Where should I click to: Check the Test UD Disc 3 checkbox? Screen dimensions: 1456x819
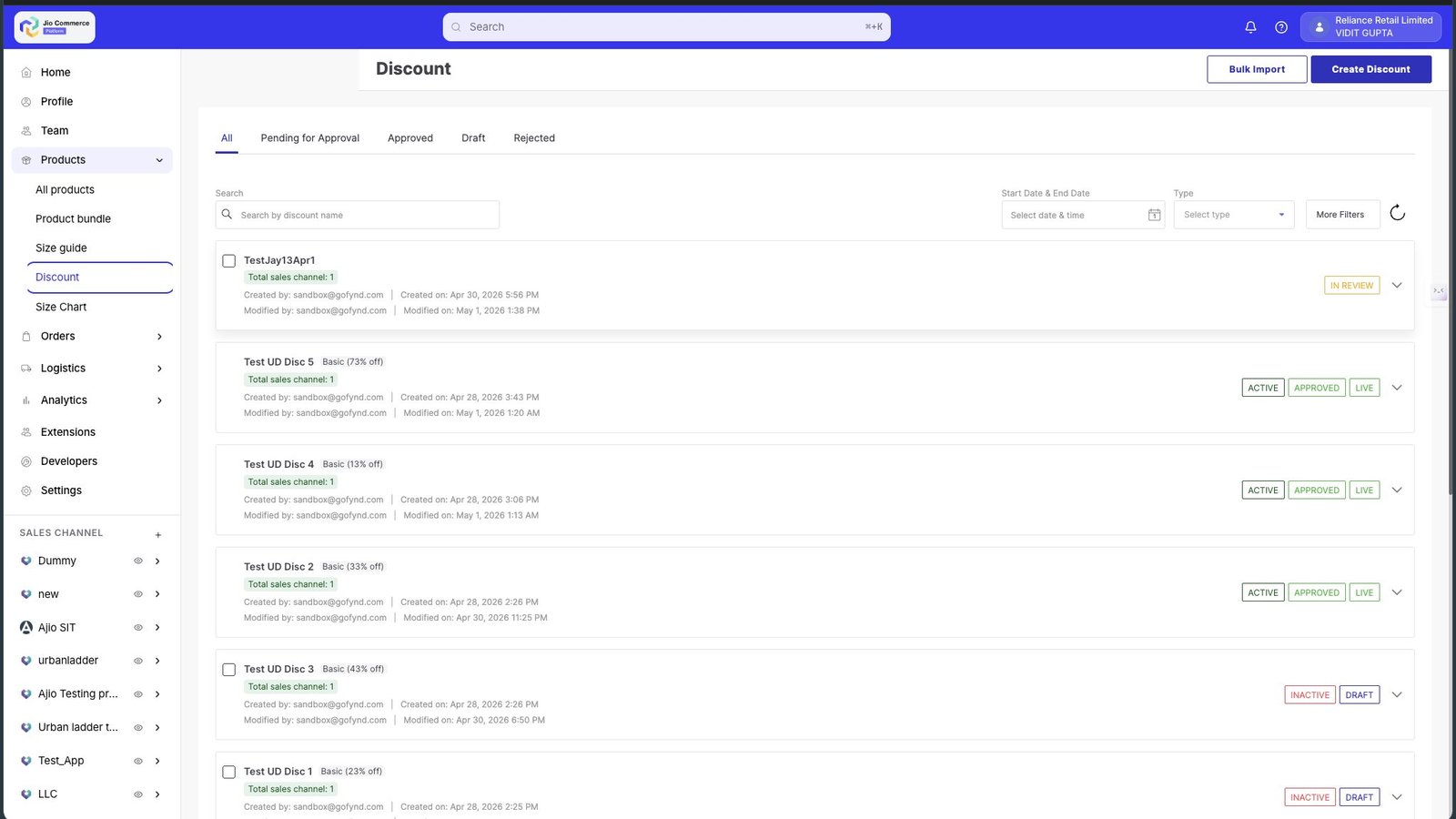click(229, 670)
